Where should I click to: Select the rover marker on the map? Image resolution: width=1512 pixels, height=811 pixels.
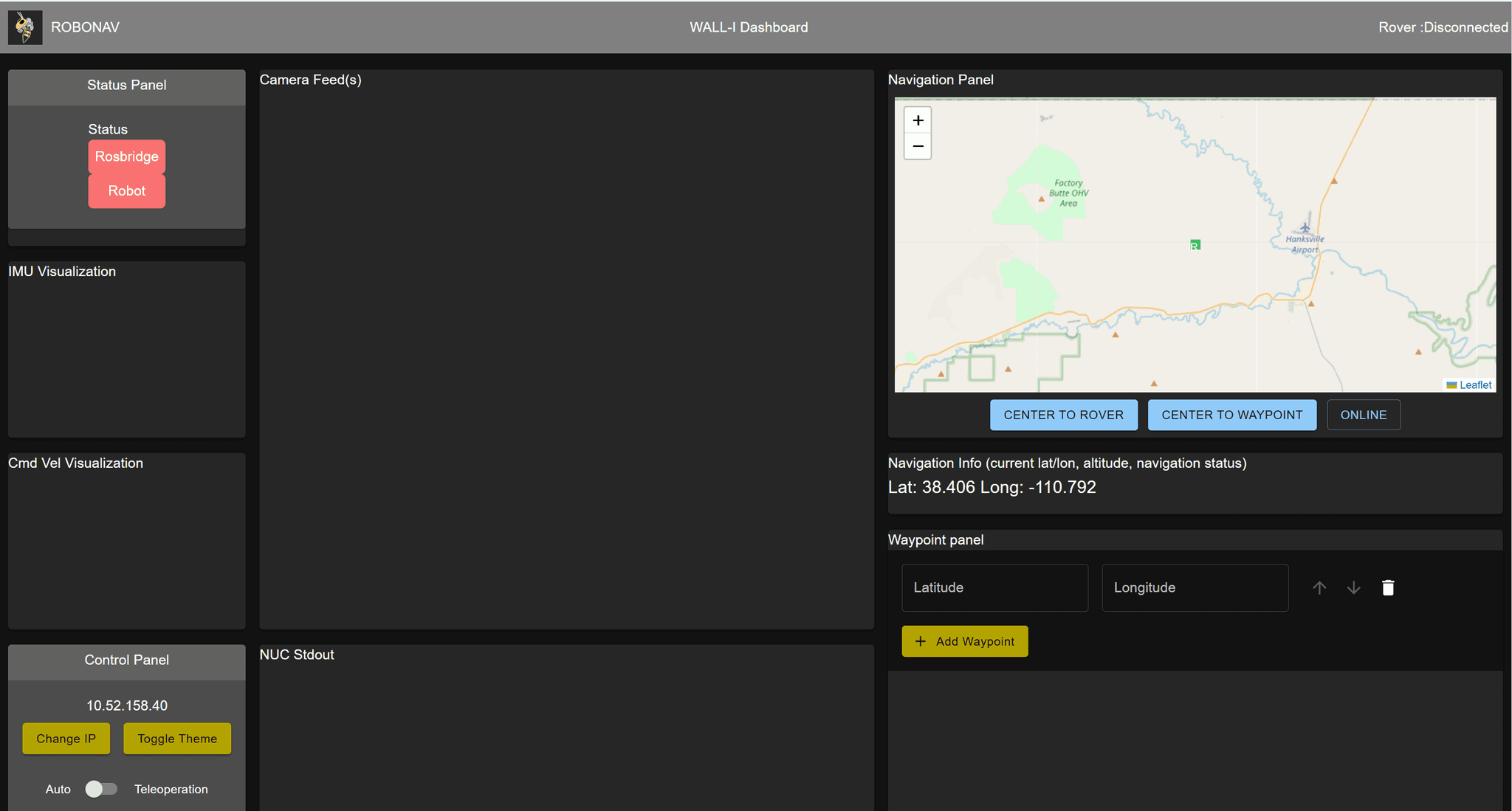tap(1195, 244)
